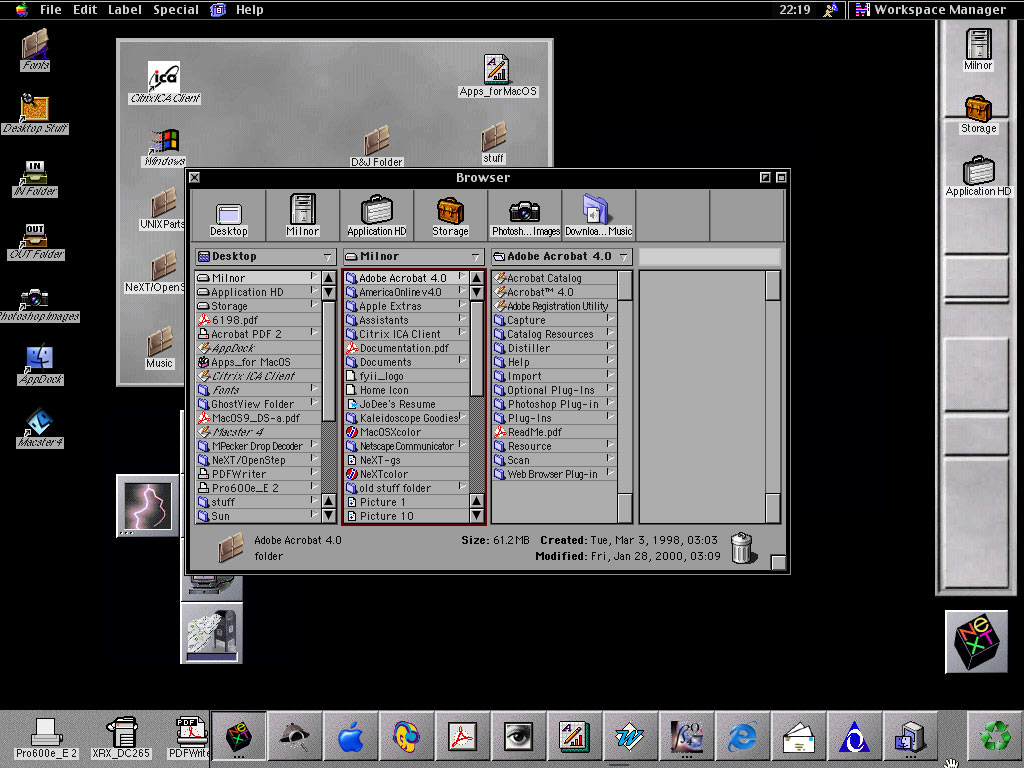Click the 22:19 clock in the menu bar
The height and width of the screenshot is (768, 1024).
click(x=795, y=10)
